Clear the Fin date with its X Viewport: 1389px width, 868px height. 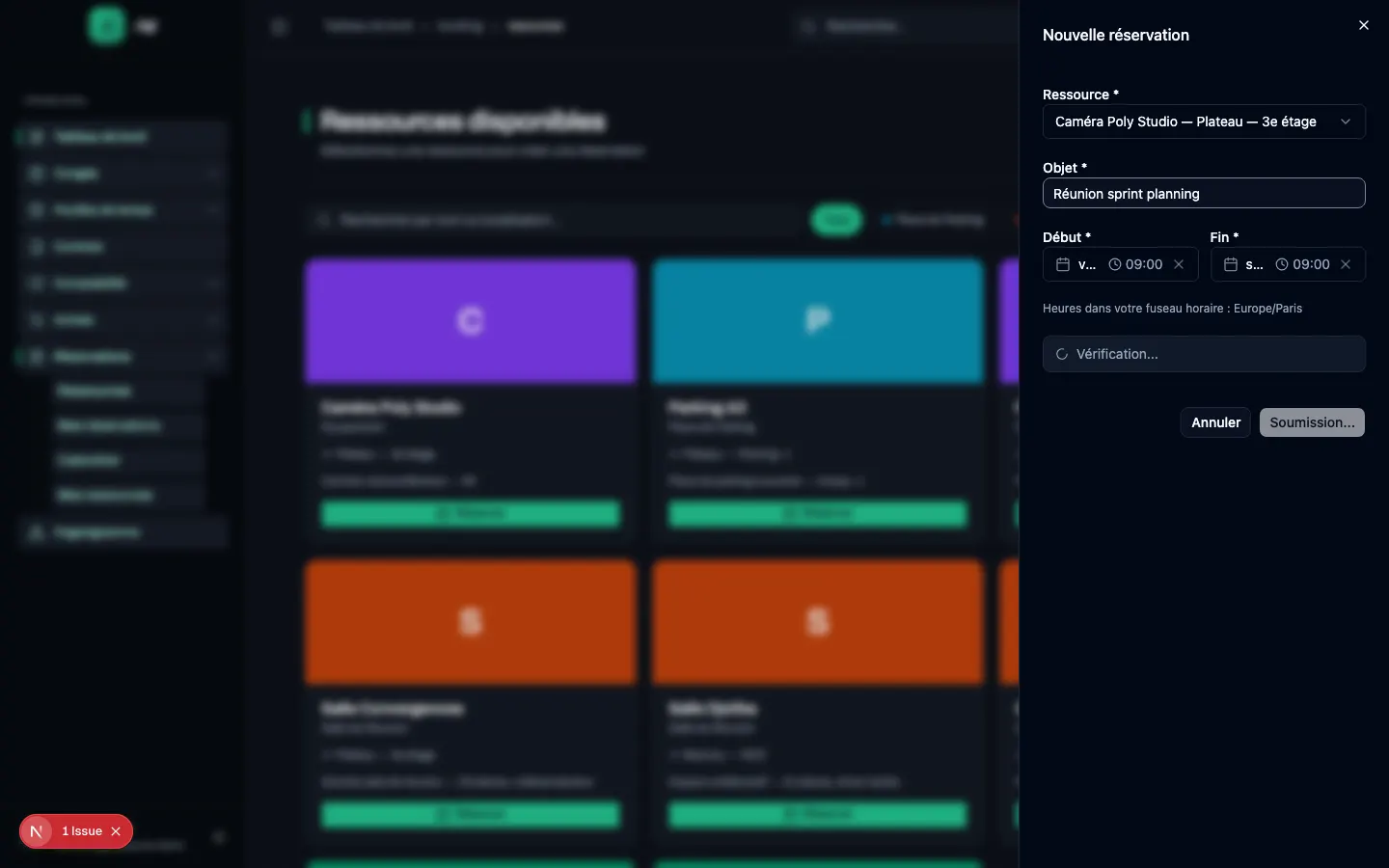pos(1346,264)
